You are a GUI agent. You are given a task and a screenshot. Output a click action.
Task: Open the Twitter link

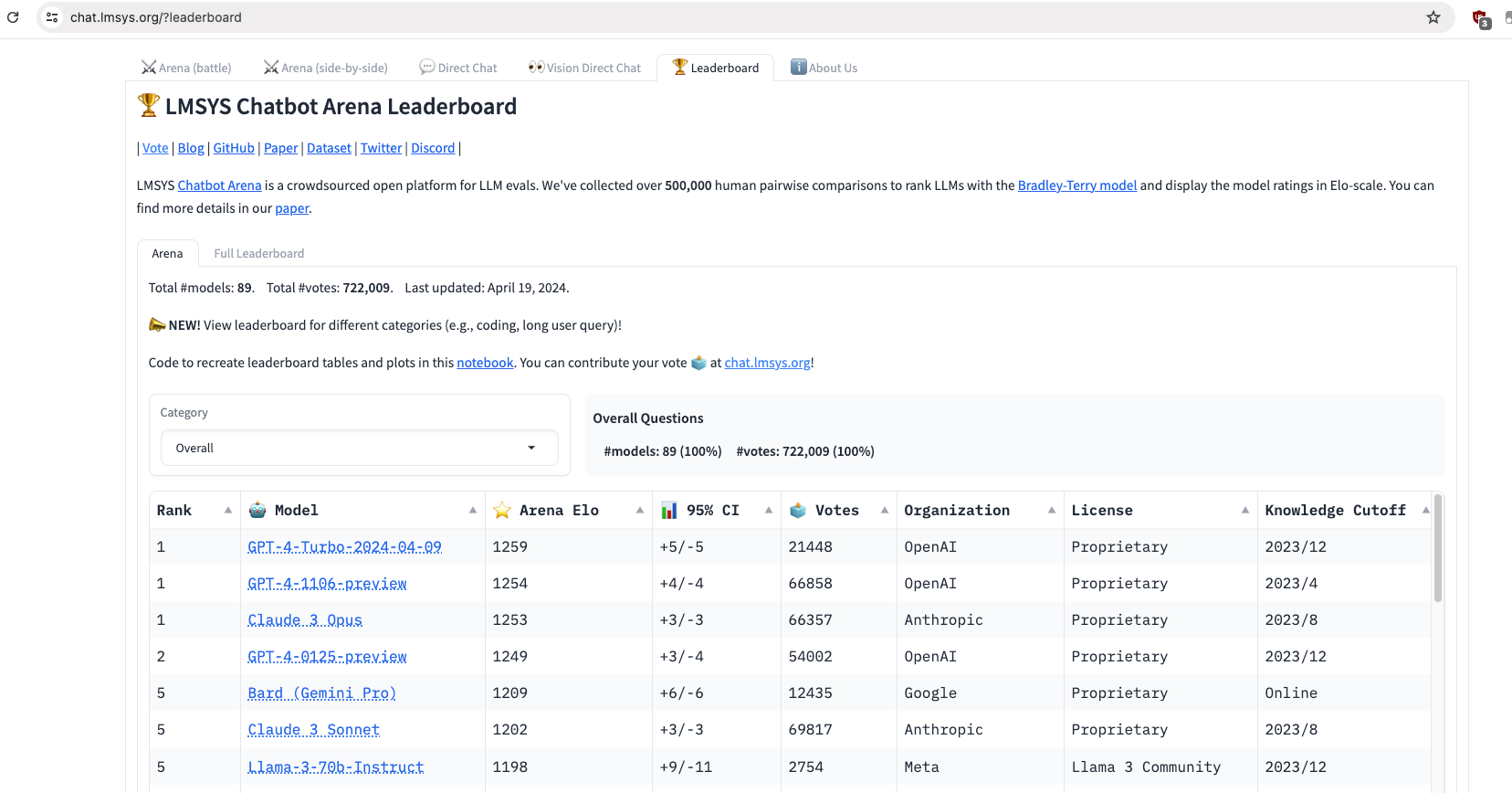[x=381, y=148]
